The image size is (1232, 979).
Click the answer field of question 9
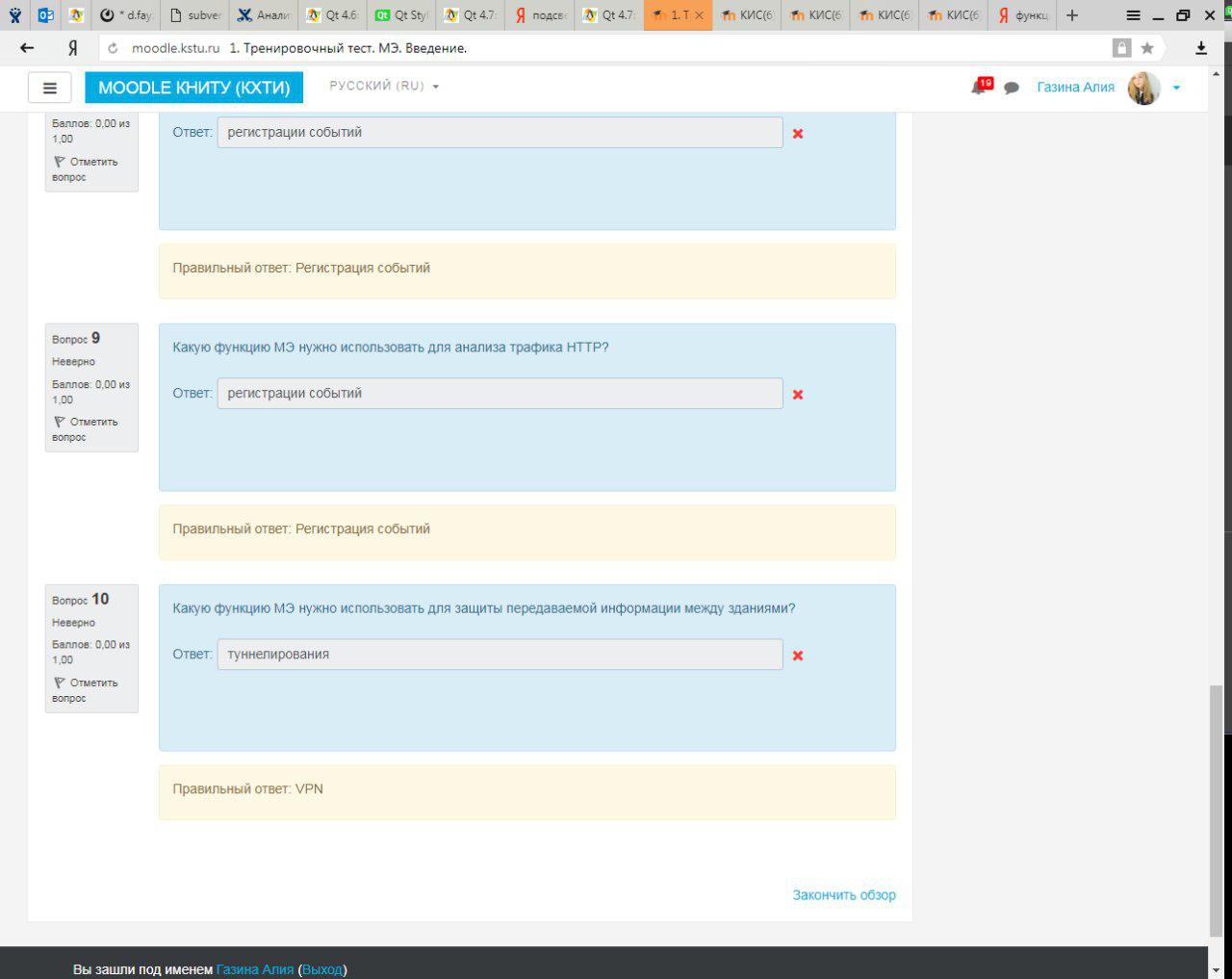[x=500, y=393]
